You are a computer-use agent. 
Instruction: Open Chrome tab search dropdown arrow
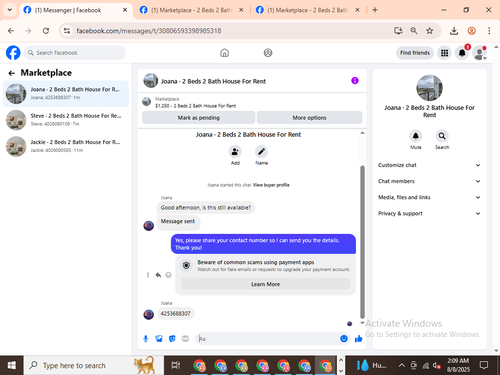(x=10, y=10)
